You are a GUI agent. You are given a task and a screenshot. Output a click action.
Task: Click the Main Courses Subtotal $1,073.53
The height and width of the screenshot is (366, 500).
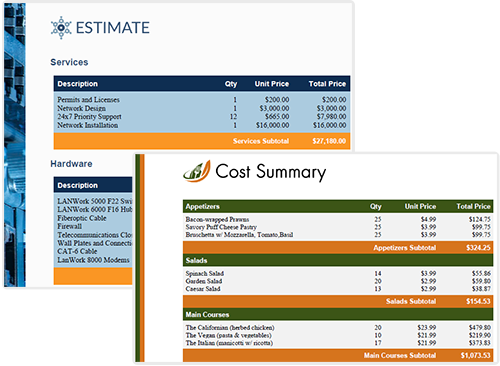point(475,355)
